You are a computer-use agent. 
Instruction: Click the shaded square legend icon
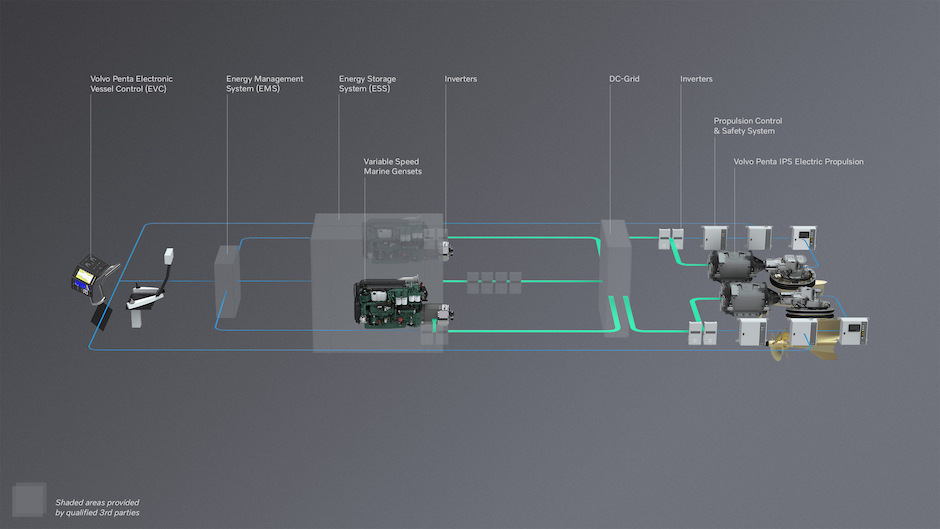(28, 500)
